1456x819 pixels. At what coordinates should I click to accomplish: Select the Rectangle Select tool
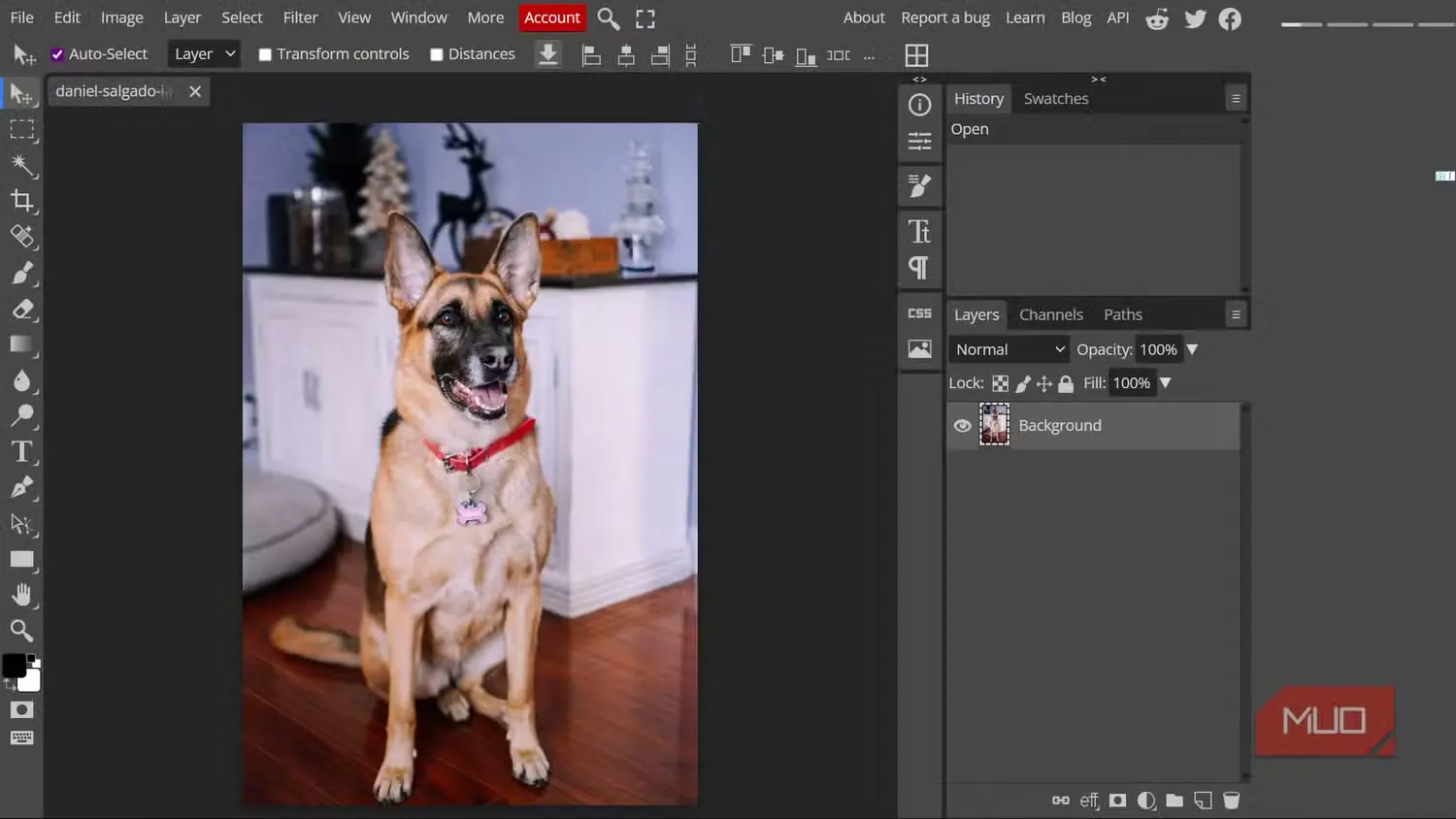[21, 129]
